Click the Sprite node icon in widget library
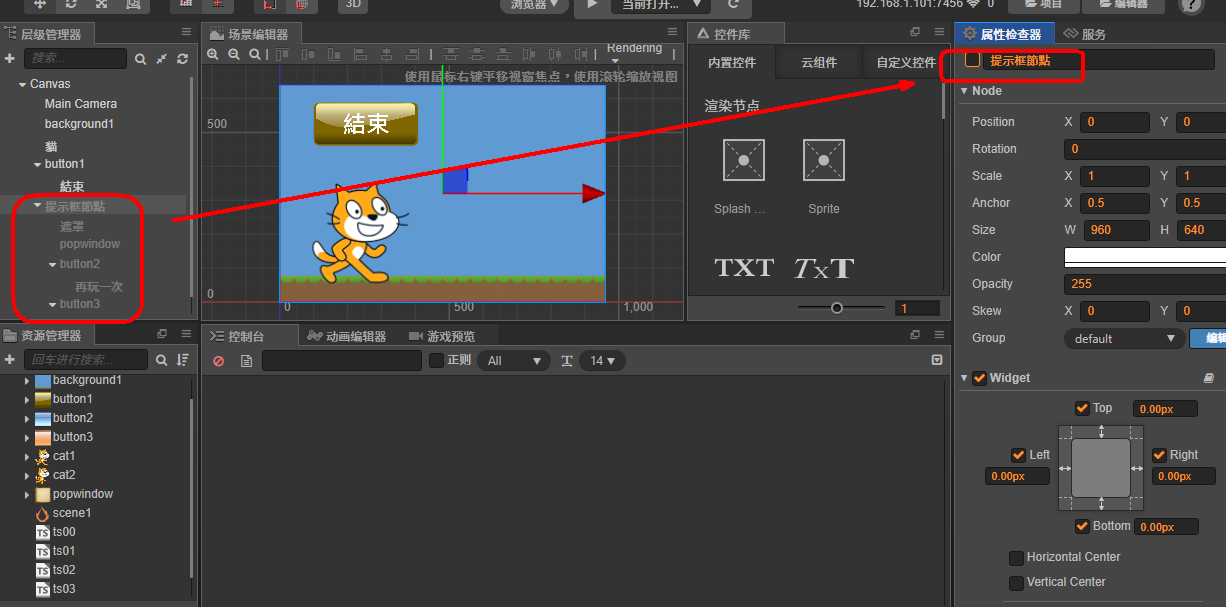 [x=824, y=160]
